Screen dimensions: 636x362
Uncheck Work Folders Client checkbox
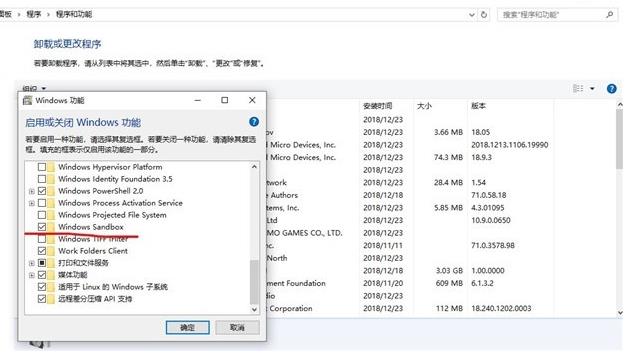pyautogui.click(x=42, y=251)
